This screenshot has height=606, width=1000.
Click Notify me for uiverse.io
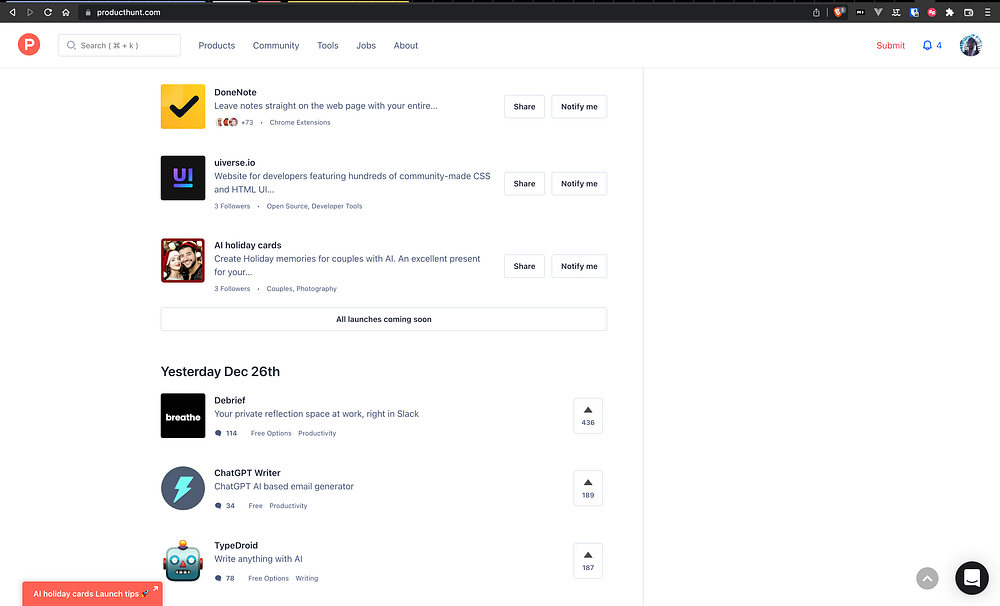pos(579,184)
